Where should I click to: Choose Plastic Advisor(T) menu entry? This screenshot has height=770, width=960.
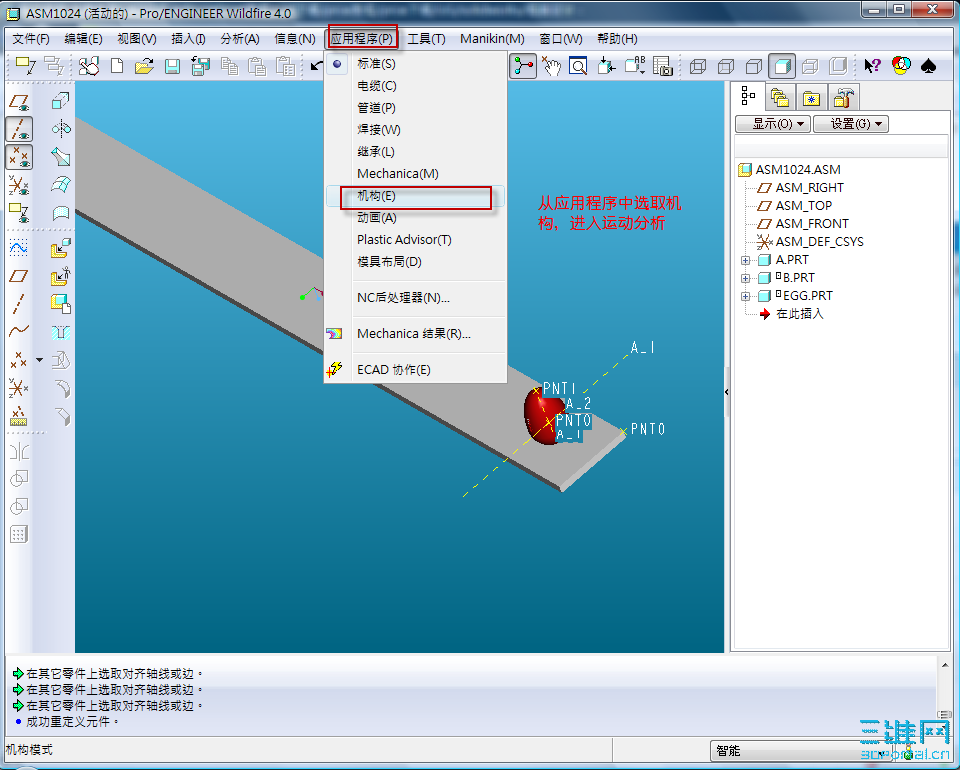click(x=415, y=240)
